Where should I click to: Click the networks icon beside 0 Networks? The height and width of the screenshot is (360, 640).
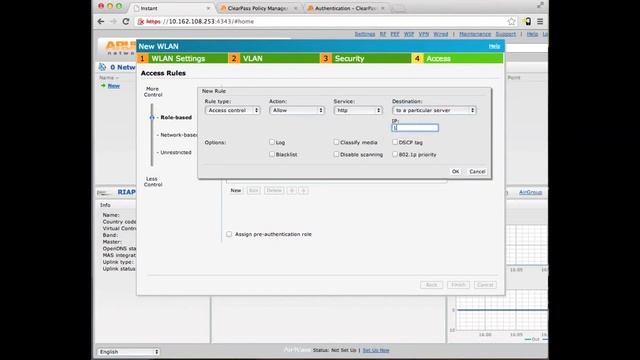tap(102, 67)
